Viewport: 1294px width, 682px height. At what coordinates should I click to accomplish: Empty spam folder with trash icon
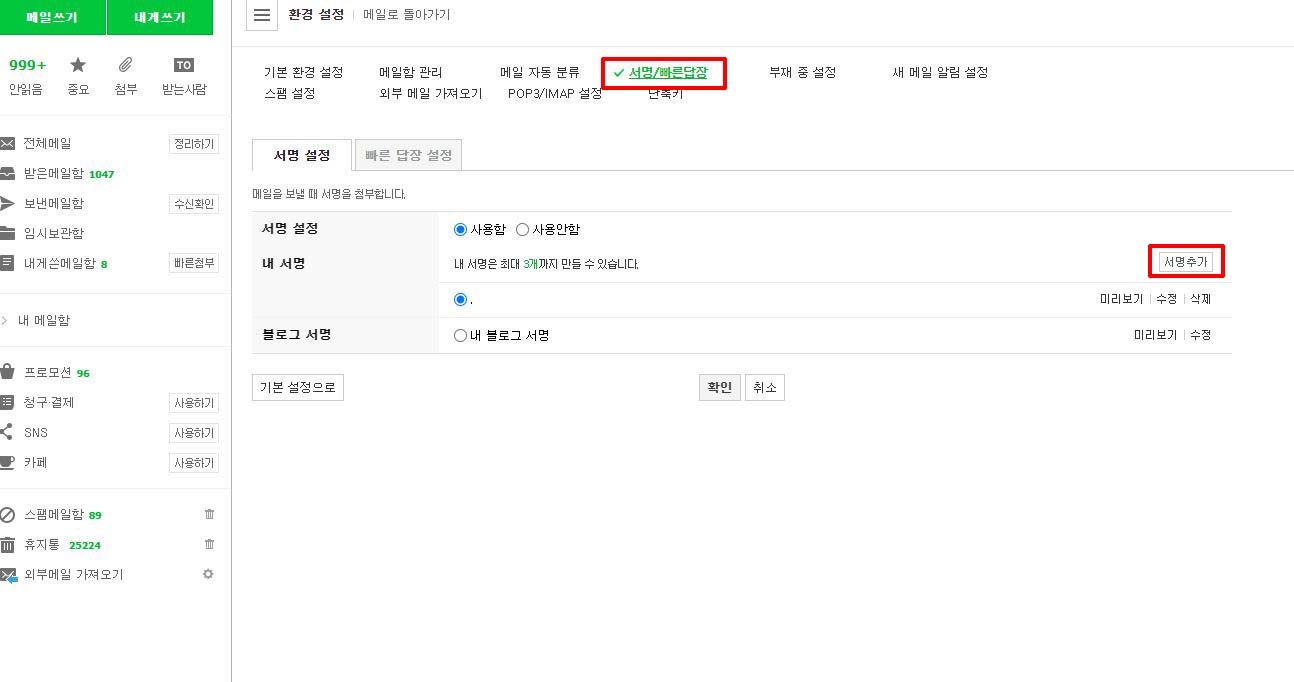tap(209, 514)
